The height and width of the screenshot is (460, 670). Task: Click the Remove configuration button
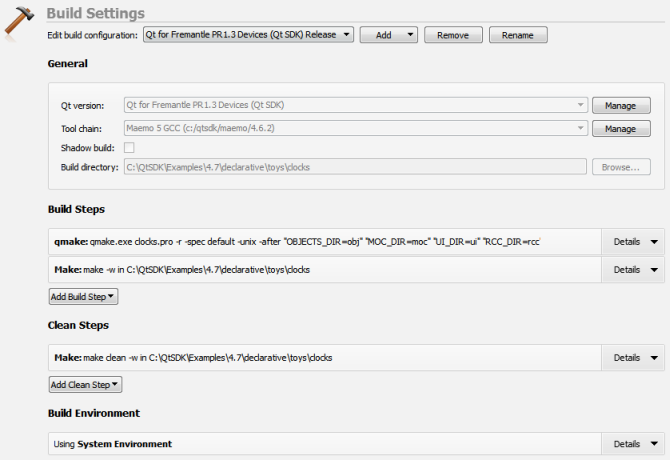452,34
